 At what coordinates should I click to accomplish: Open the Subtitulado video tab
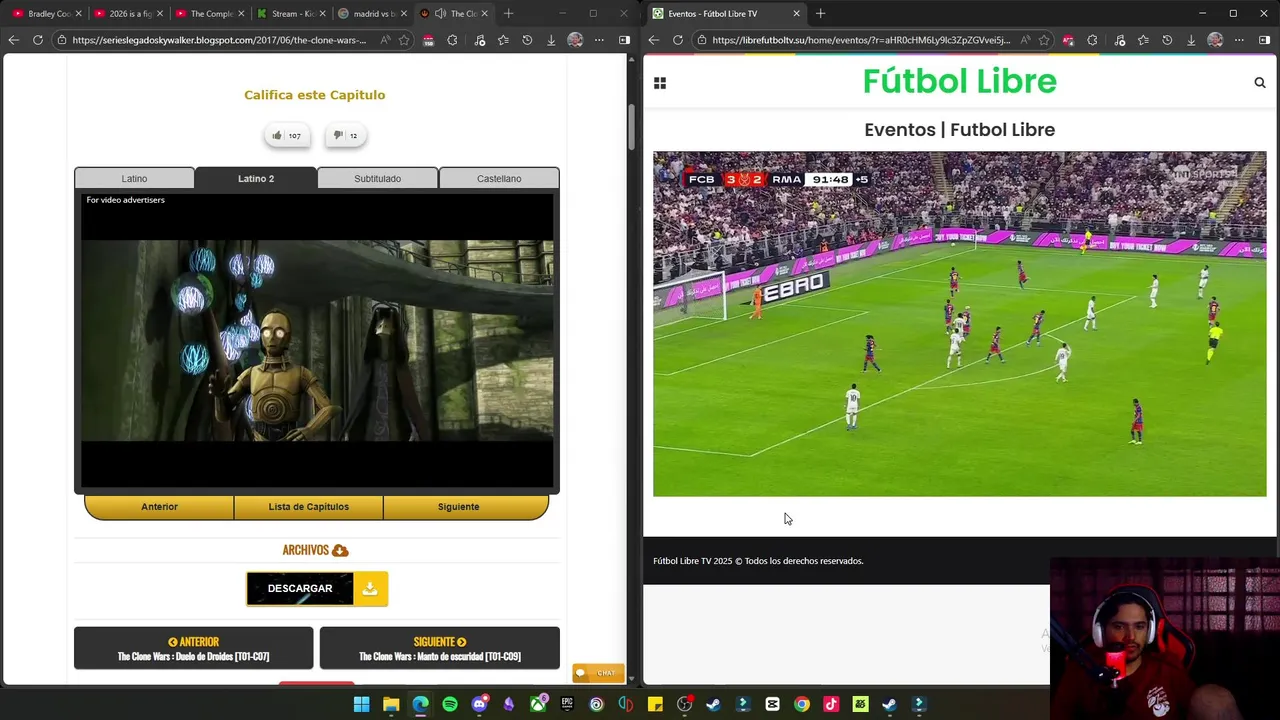tap(377, 178)
